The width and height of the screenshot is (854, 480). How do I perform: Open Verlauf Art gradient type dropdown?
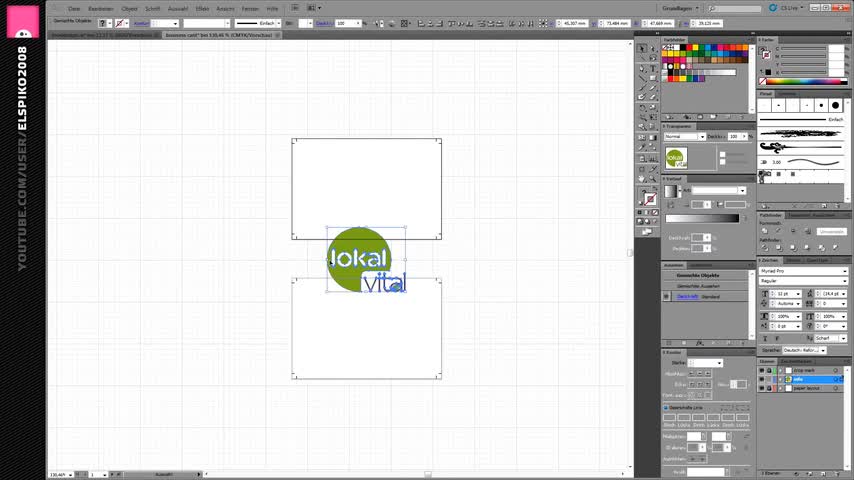718,190
